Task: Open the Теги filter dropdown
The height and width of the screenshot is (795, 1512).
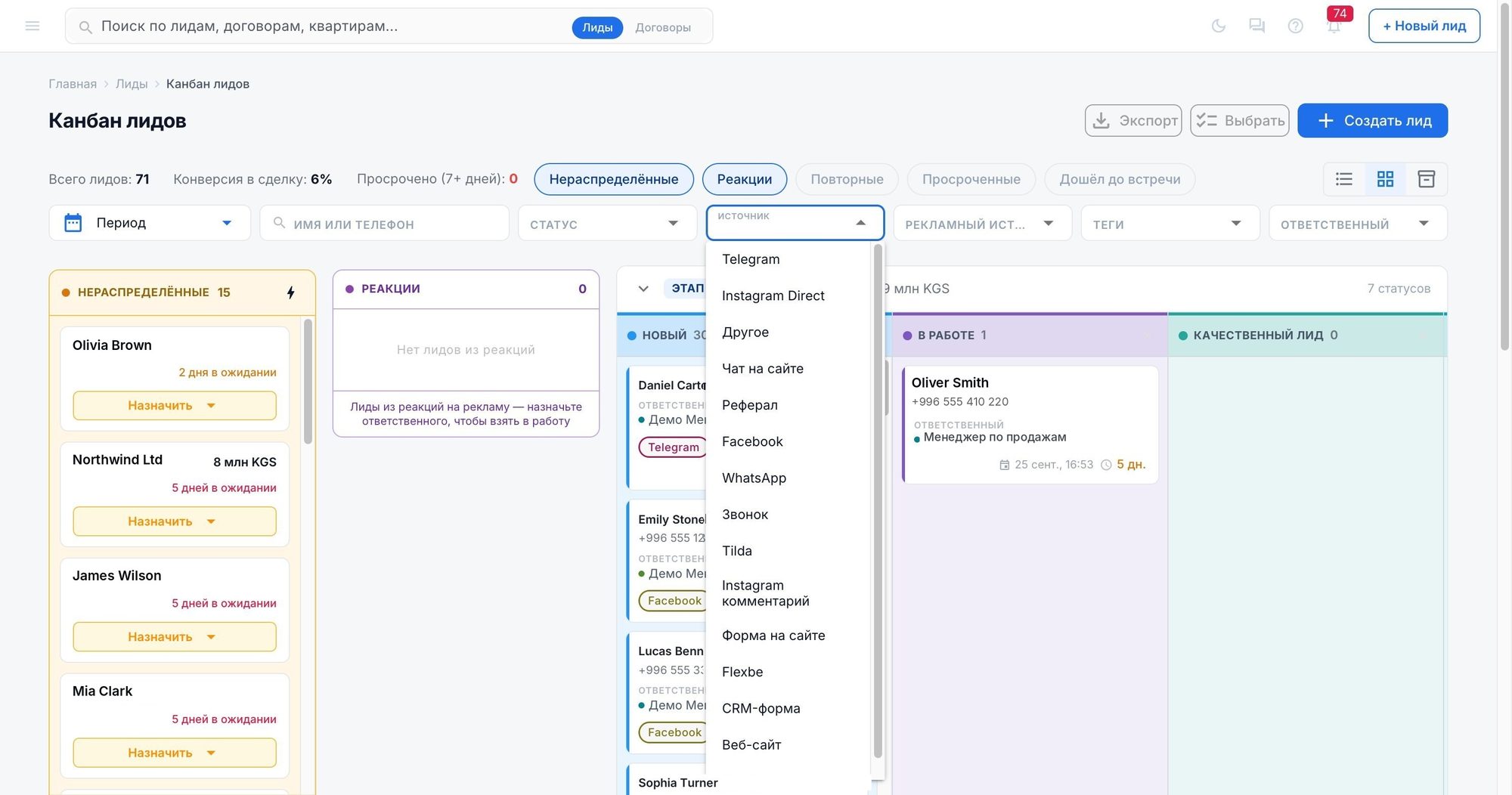Action: click(1170, 223)
